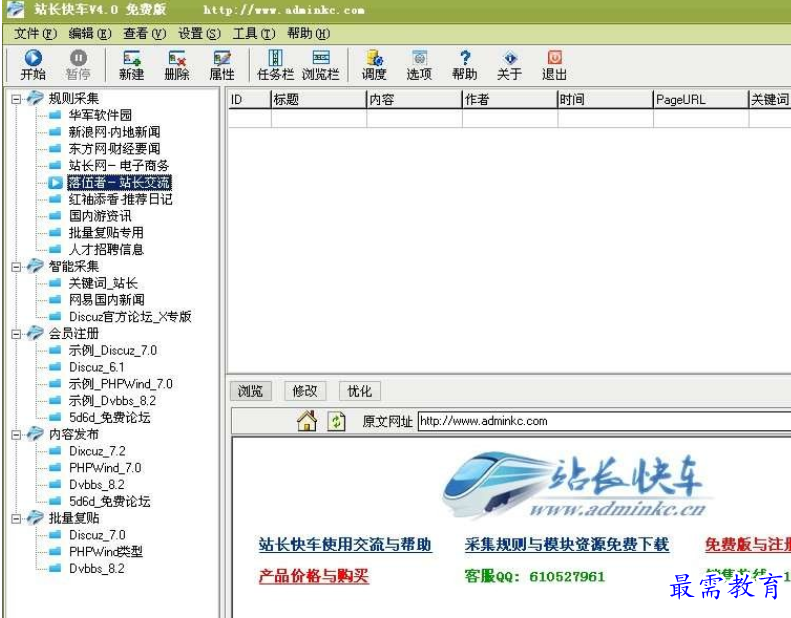
Task: Toggle the 浏览栏 browse panel icon
Action: coord(321,58)
